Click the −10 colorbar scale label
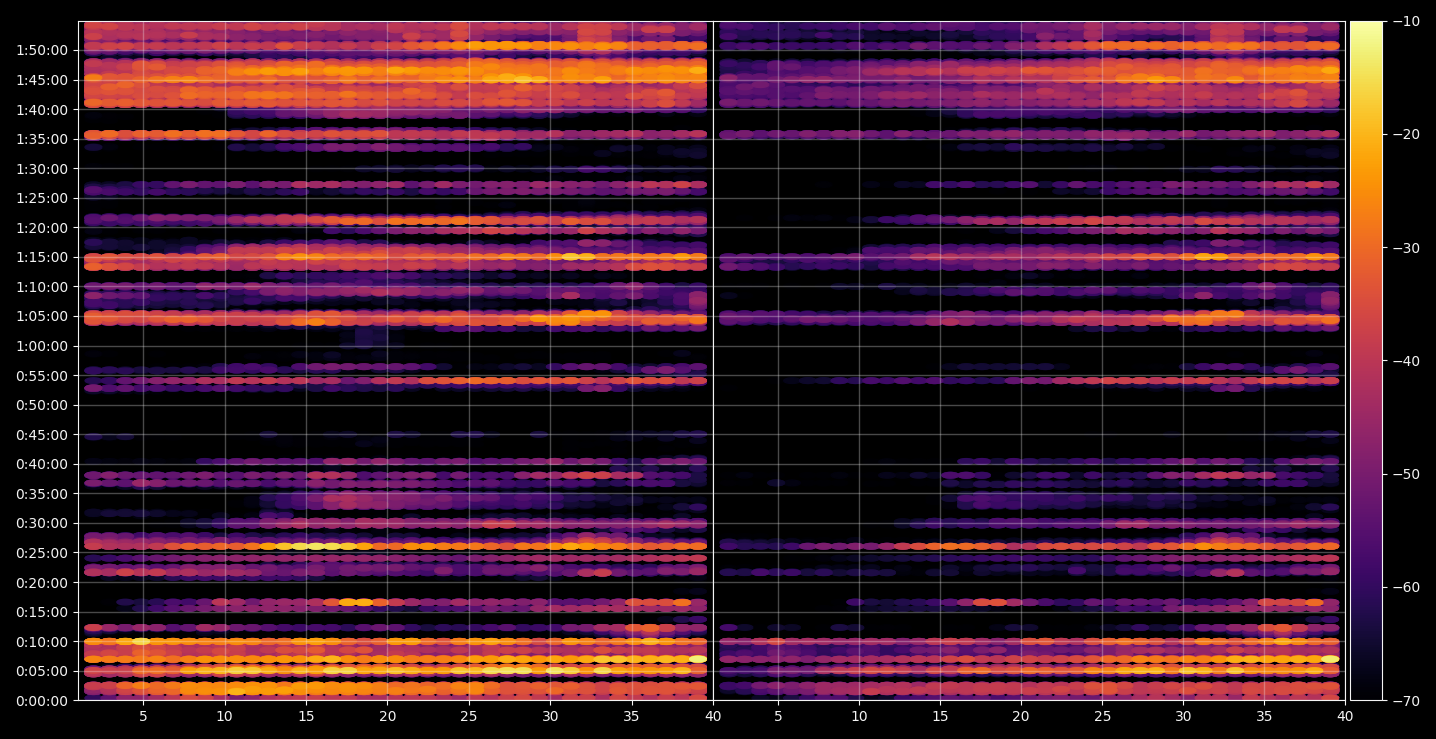The width and height of the screenshot is (1436, 739). [1405, 22]
